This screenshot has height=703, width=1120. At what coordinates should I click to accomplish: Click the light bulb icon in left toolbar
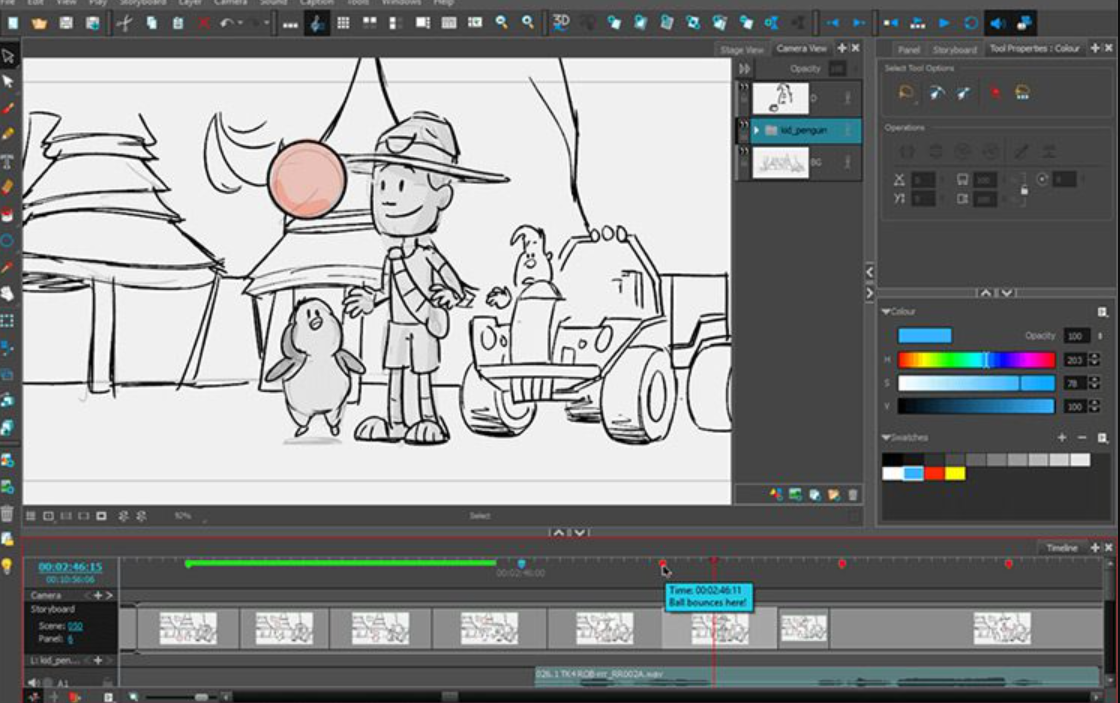pyautogui.click(x=8, y=566)
